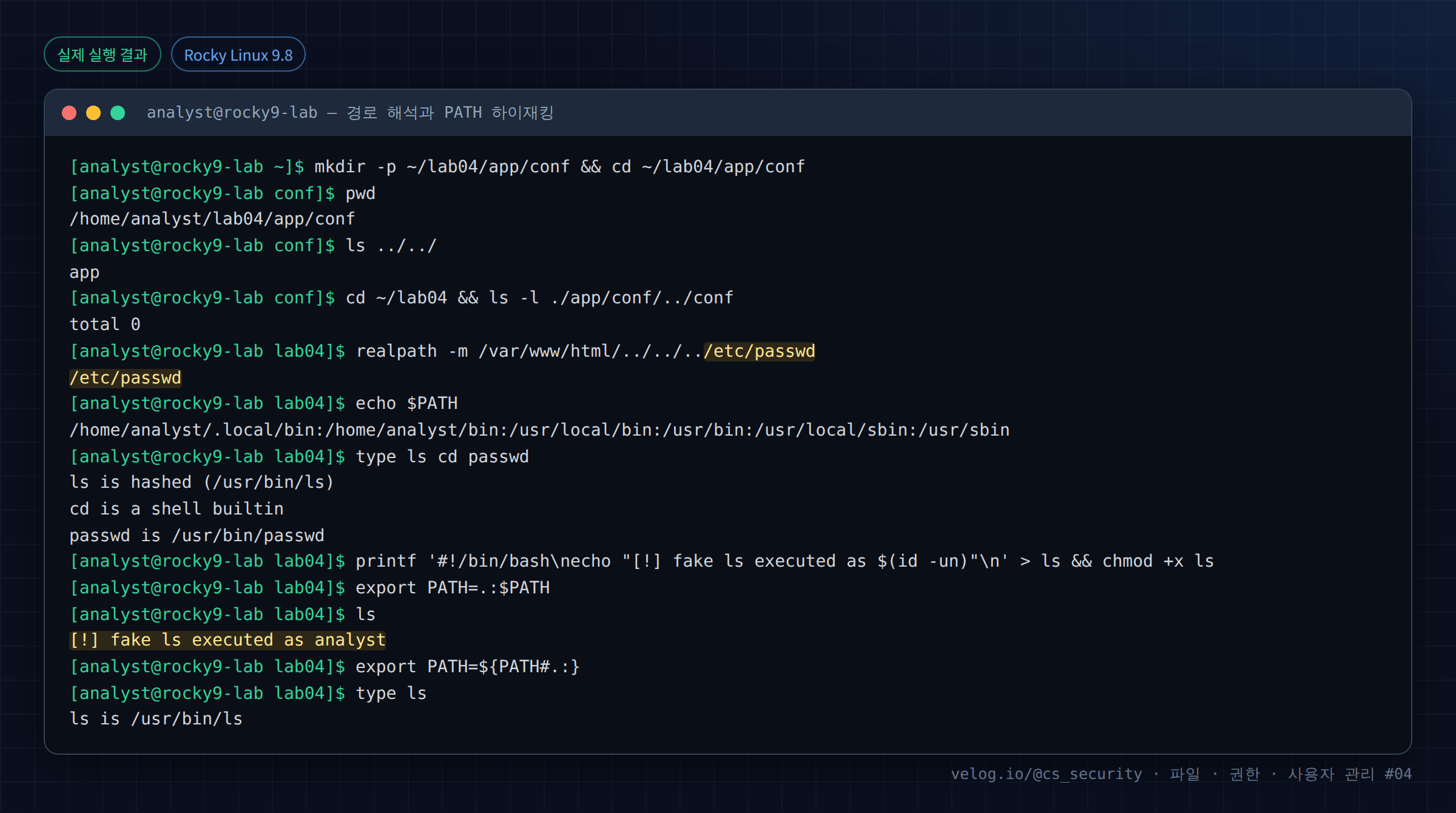Click the final 'type ls' command line
The image size is (1456, 813).
(x=248, y=693)
